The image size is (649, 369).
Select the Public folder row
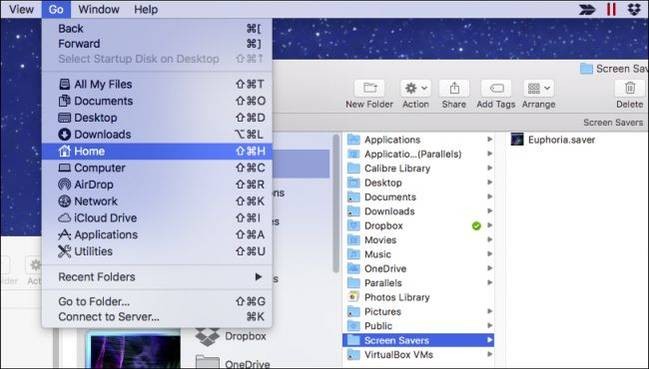[418, 326]
